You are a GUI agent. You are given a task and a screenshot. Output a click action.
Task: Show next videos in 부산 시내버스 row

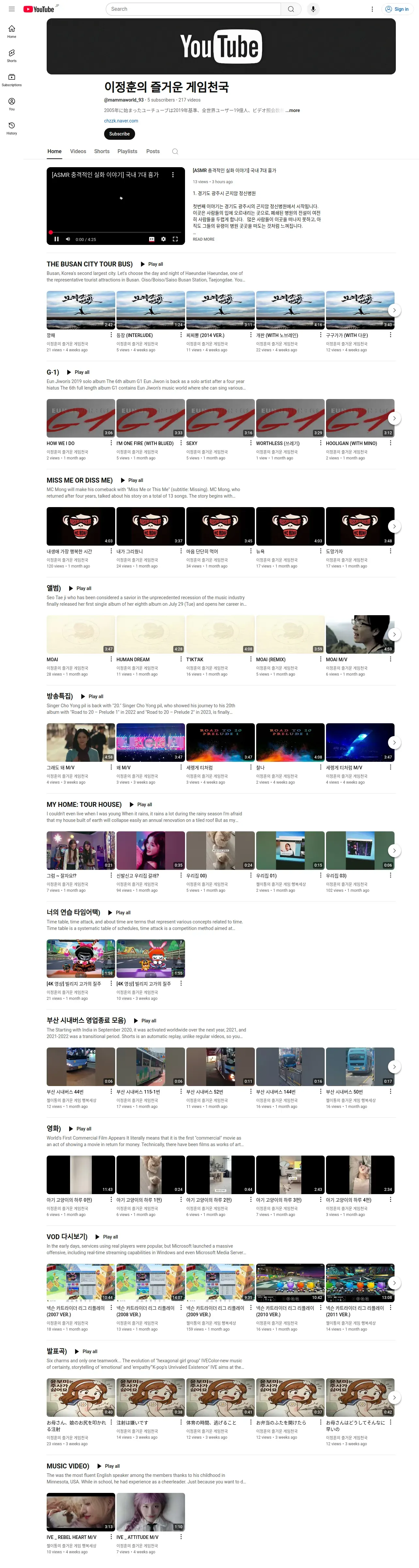click(394, 1066)
